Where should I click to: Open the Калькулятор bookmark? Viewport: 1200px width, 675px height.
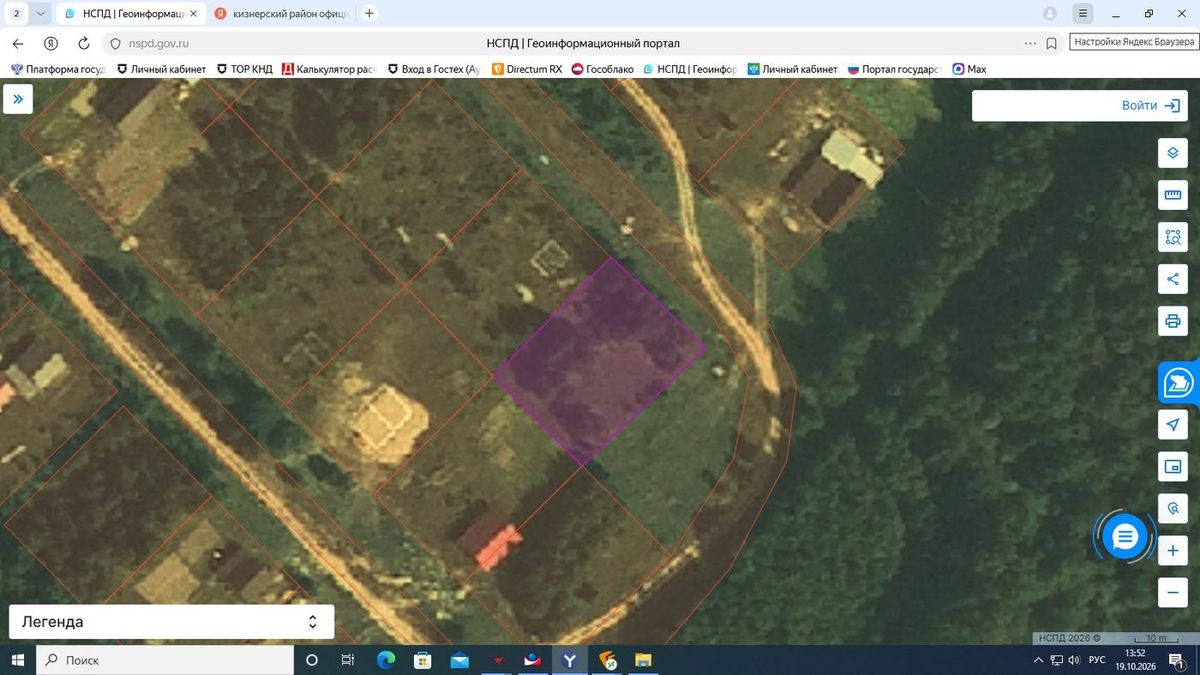coord(329,69)
